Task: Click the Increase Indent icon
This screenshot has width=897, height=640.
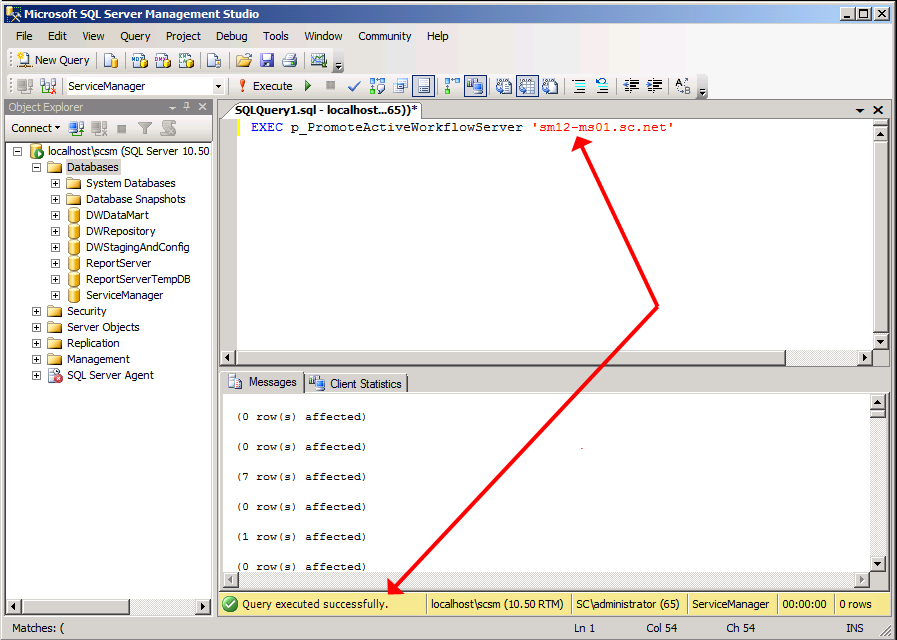Action: coord(655,86)
